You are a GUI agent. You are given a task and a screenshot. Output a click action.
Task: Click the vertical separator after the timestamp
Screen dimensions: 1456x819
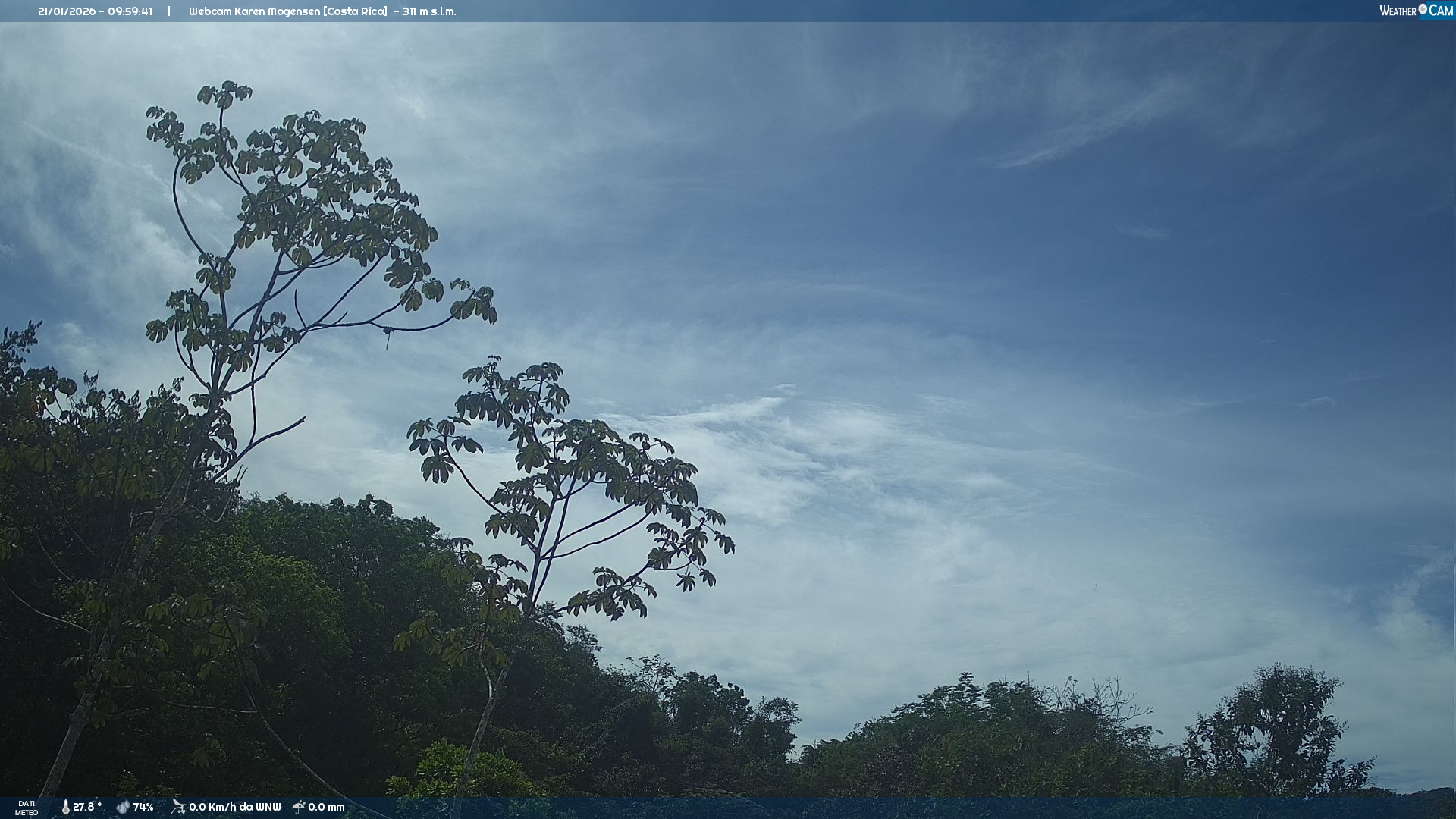tap(169, 11)
